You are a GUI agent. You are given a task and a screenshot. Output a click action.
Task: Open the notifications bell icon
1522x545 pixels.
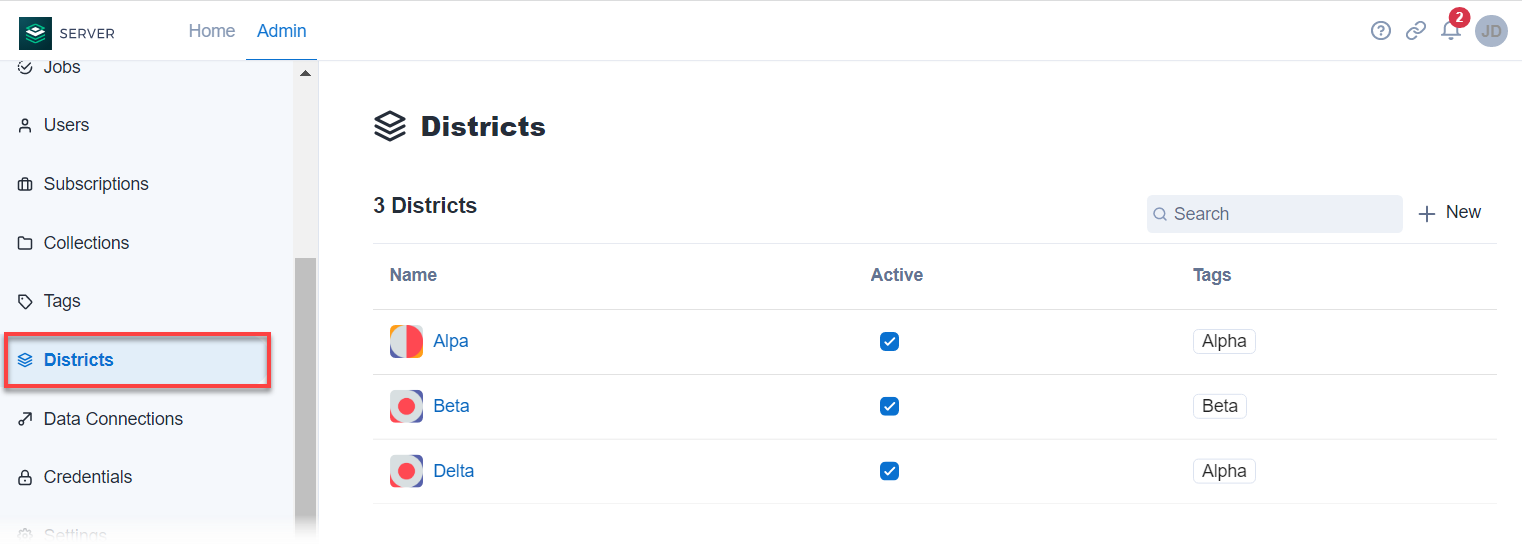(1450, 31)
